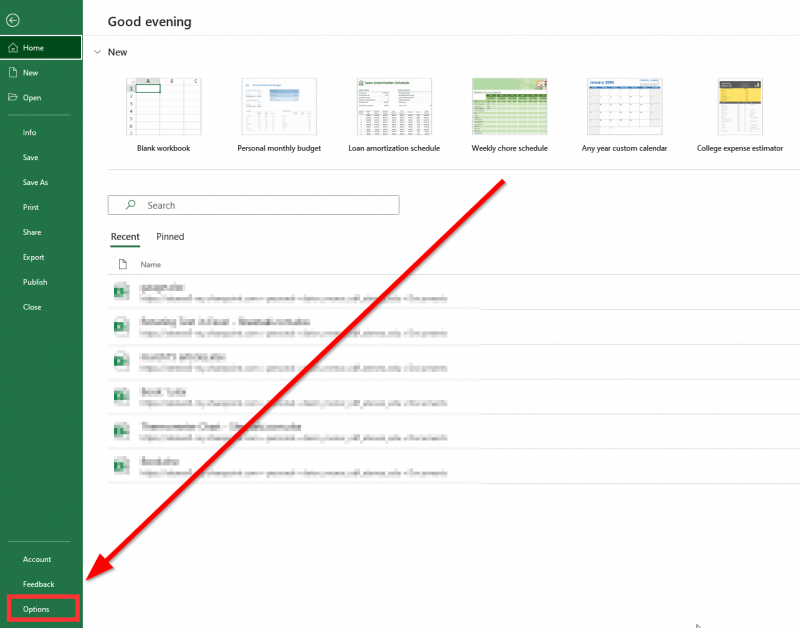The height and width of the screenshot is (628, 800).
Task: Switch to the Pinned tab
Action: point(170,236)
